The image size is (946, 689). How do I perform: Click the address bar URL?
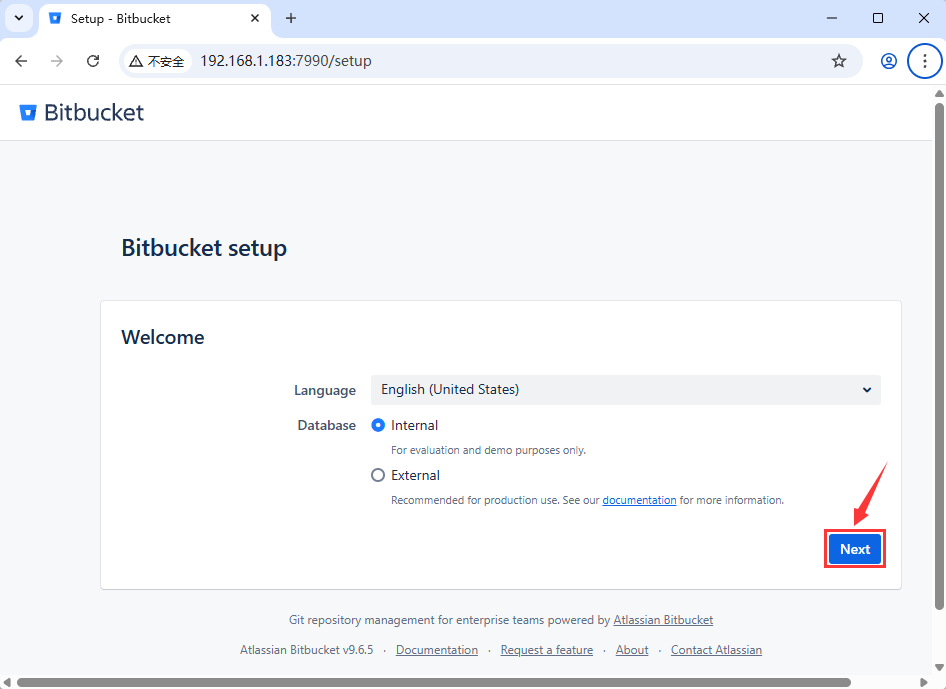[x=285, y=61]
